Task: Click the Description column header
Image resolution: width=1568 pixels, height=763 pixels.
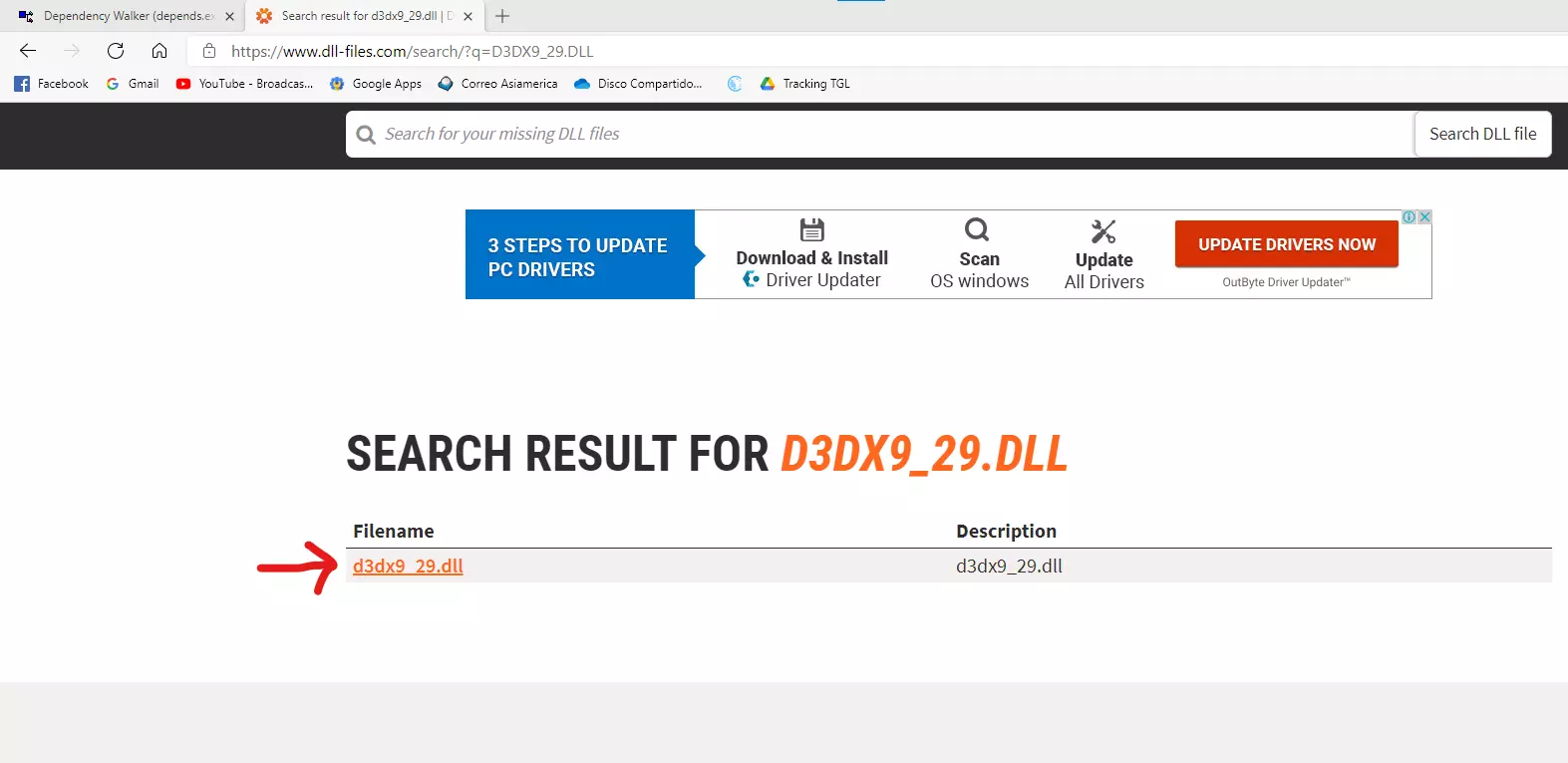Action: (1006, 532)
